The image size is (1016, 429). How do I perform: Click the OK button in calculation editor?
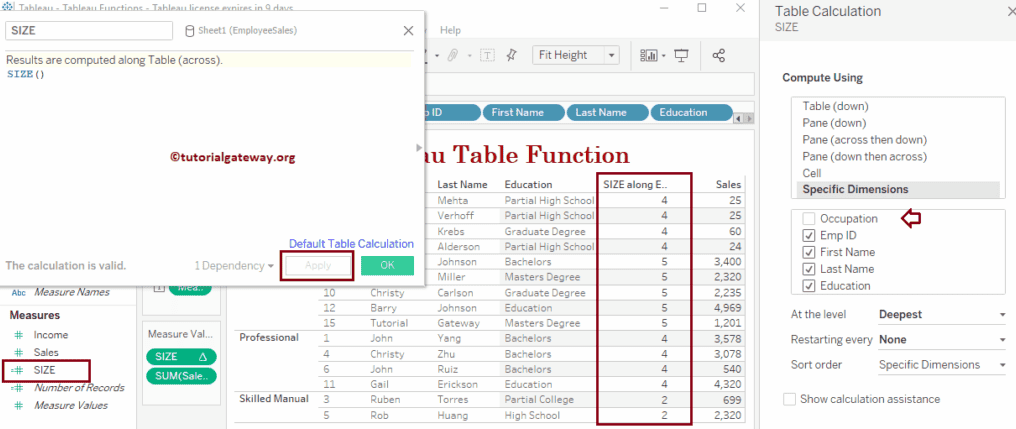(x=387, y=265)
